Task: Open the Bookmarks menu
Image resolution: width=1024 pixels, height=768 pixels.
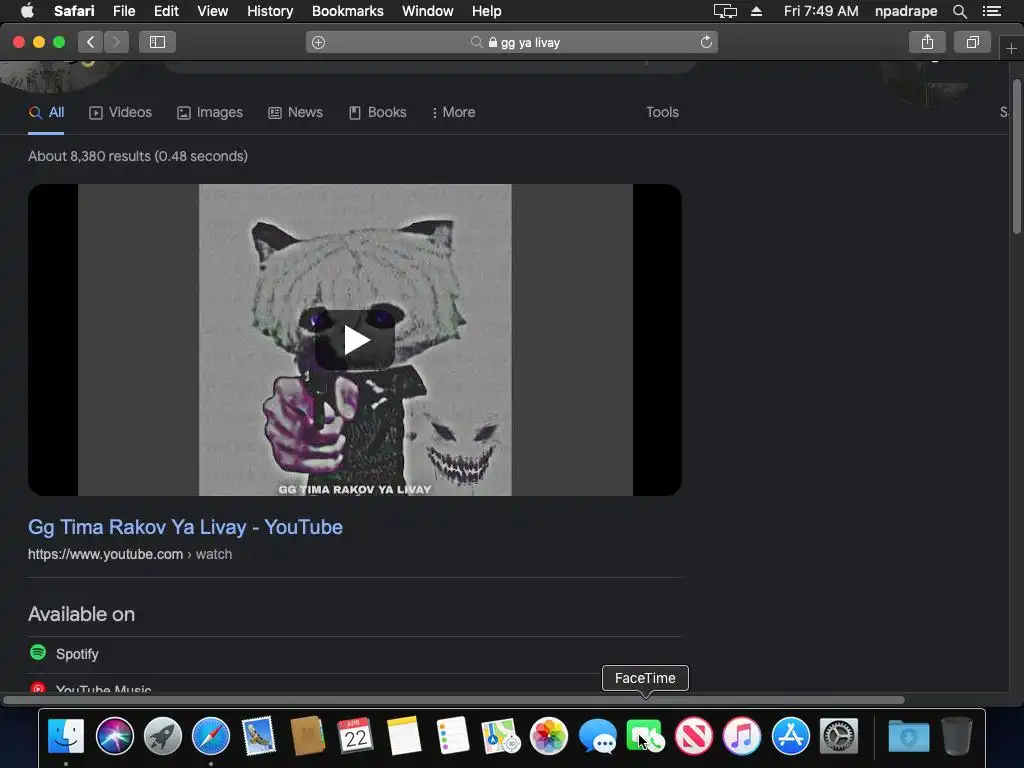Action: point(347,11)
